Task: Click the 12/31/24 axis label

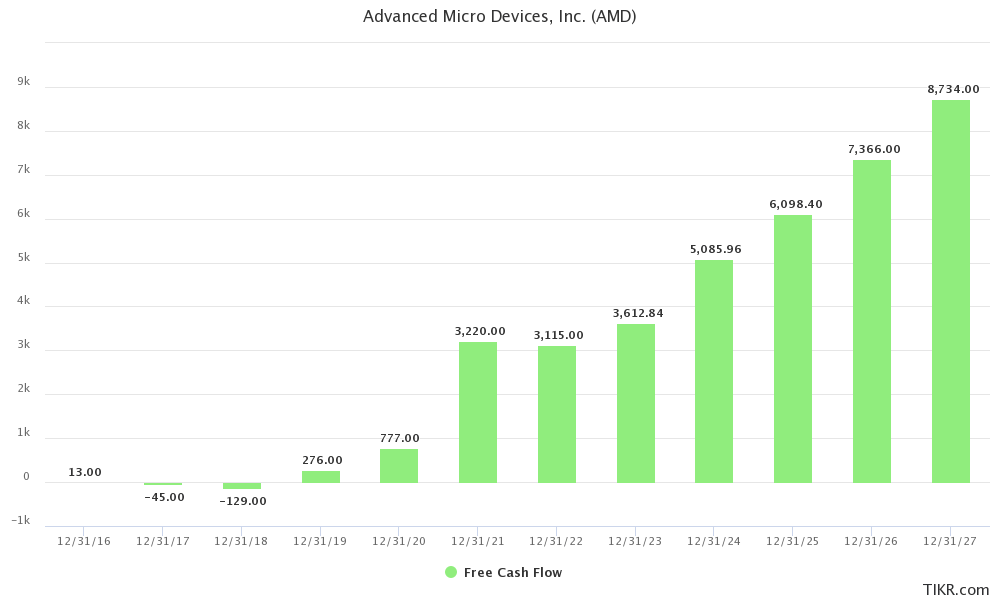Action: click(713, 538)
